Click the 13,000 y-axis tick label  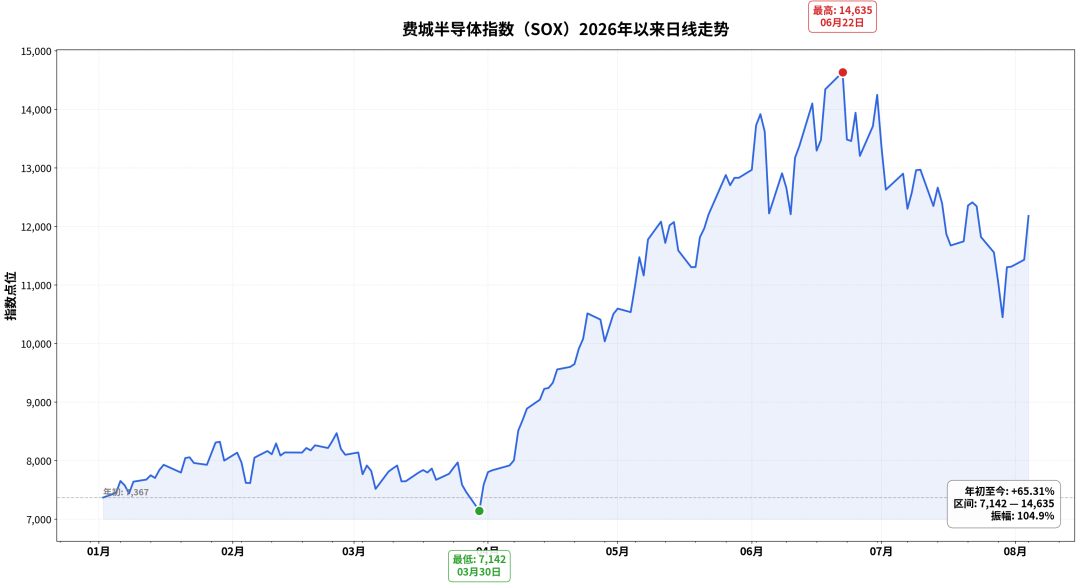pos(37,169)
